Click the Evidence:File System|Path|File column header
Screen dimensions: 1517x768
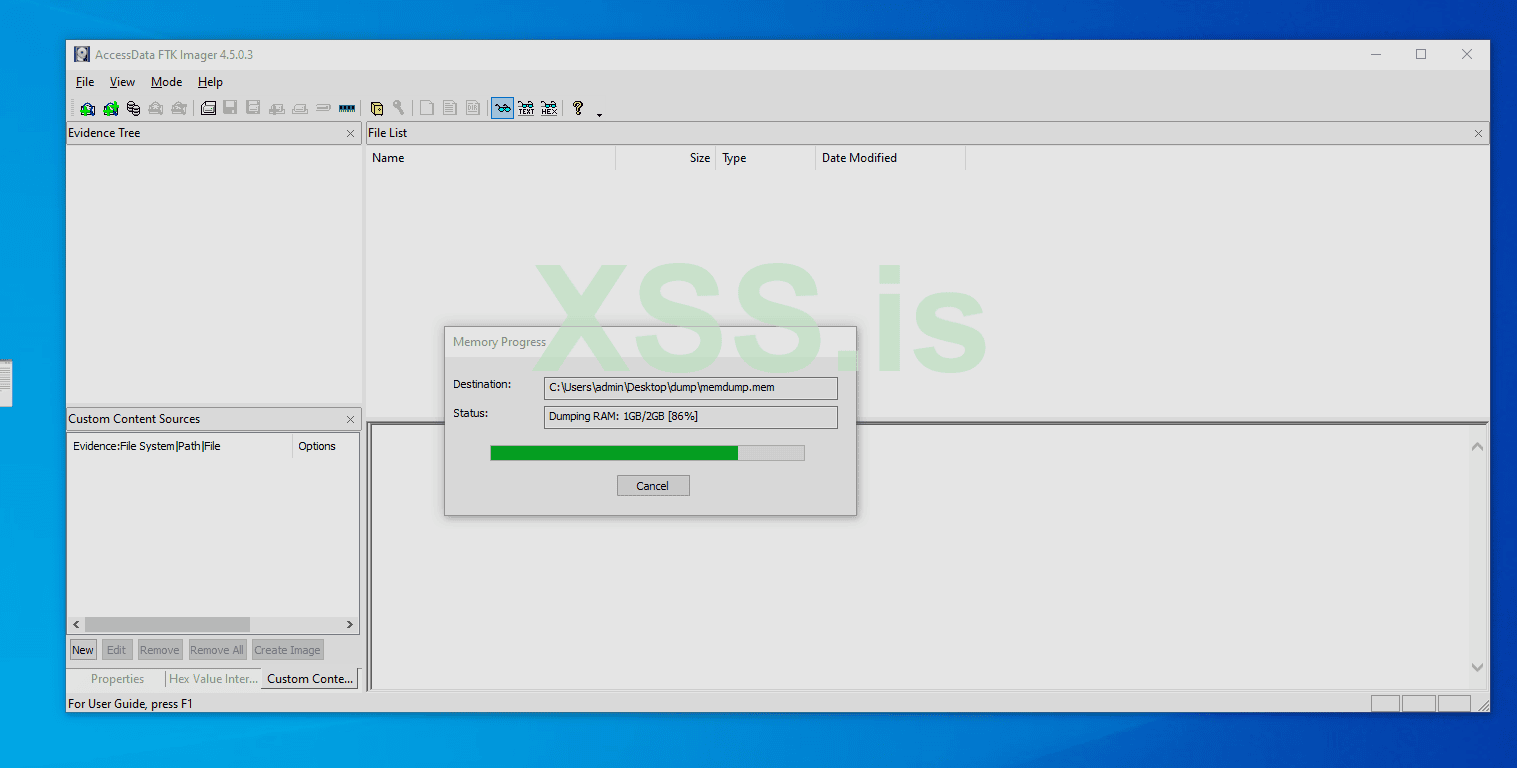tap(180, 446)
